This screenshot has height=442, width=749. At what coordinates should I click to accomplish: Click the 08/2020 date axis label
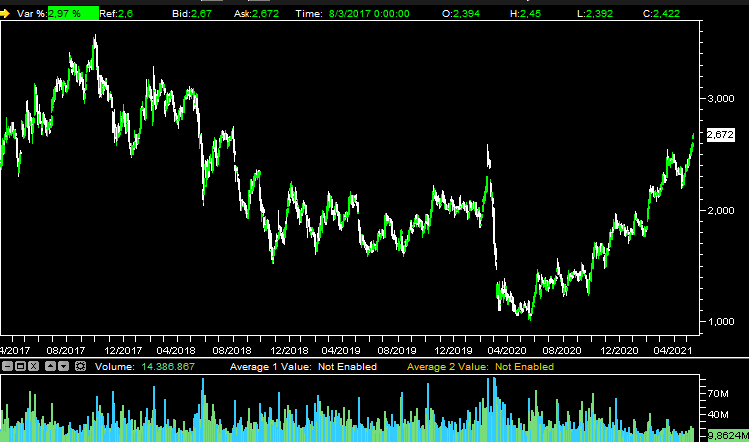[x=562, y=350]
